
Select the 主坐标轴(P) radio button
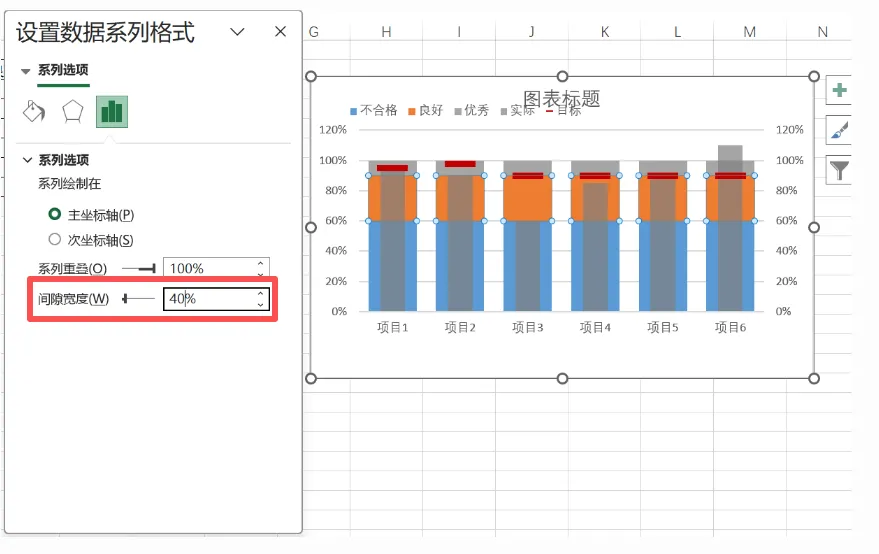point(54,214)
